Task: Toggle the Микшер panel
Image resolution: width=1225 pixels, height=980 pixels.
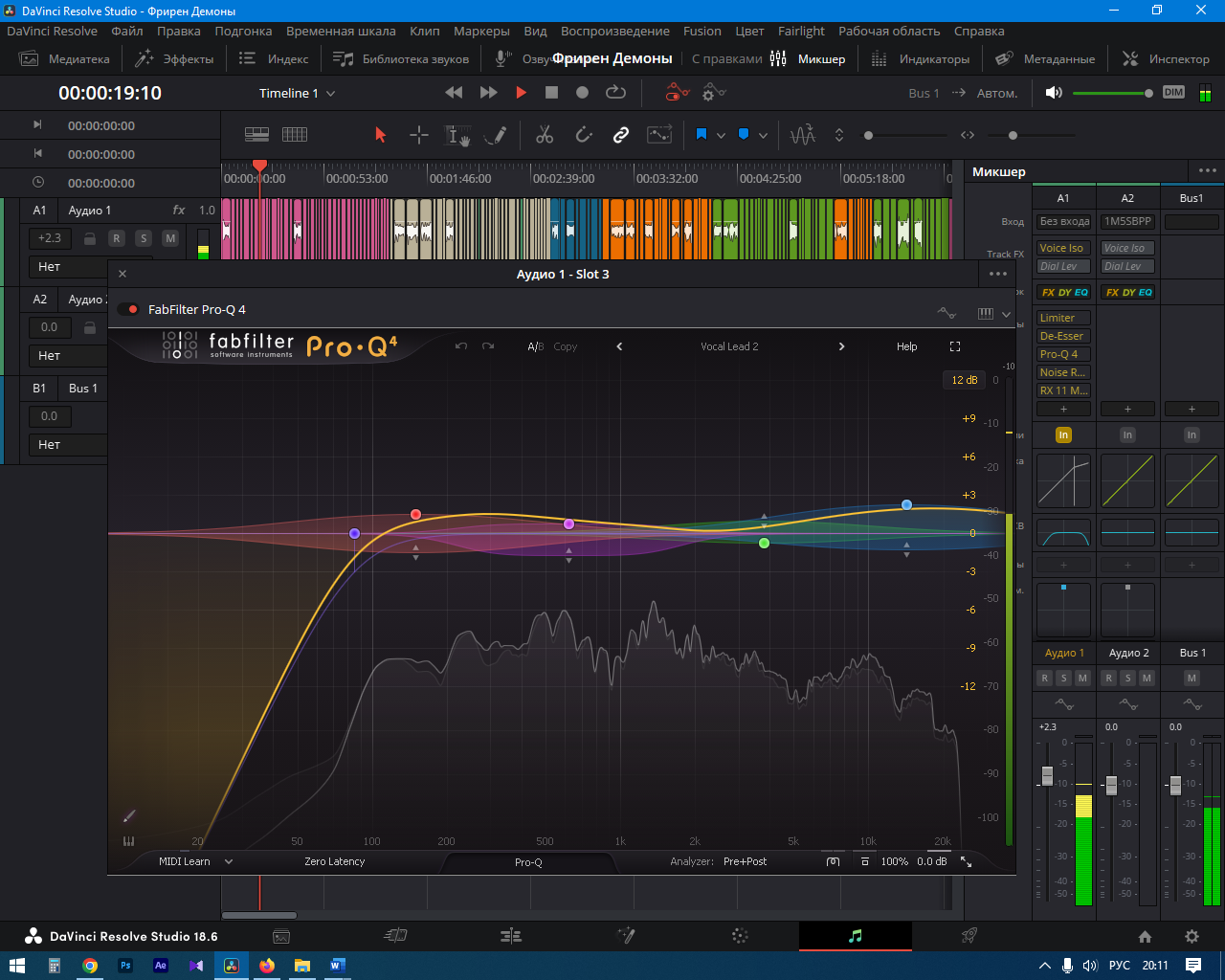Action: click(809, 59)
